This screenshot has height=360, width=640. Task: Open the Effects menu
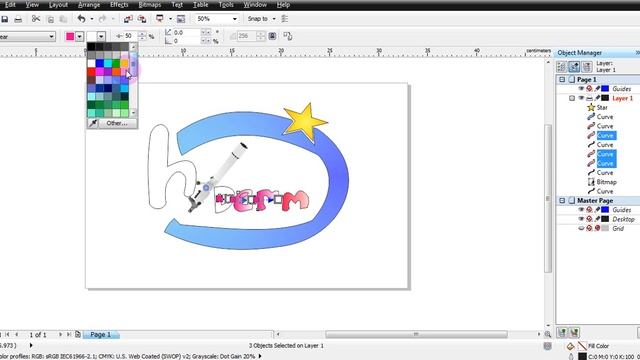coord(119,4)
